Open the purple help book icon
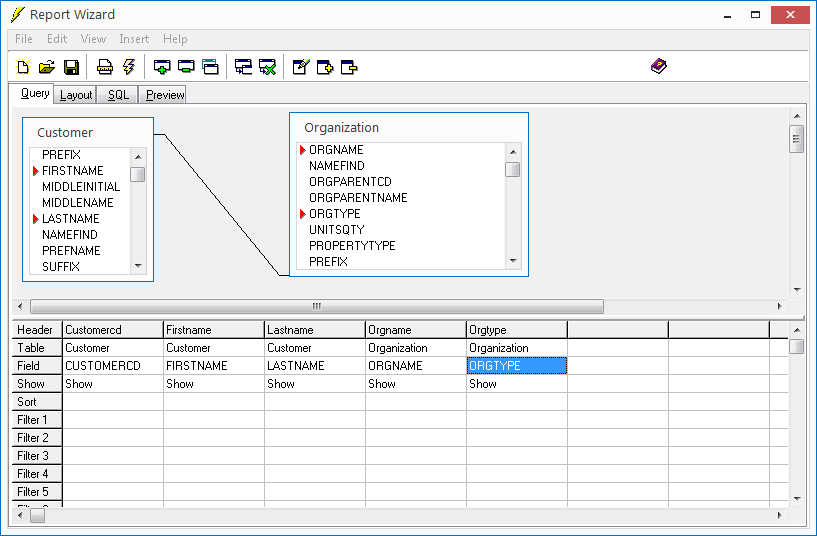Screen dimensions: 817x536 pyautogui.click(x=659, y=66)
